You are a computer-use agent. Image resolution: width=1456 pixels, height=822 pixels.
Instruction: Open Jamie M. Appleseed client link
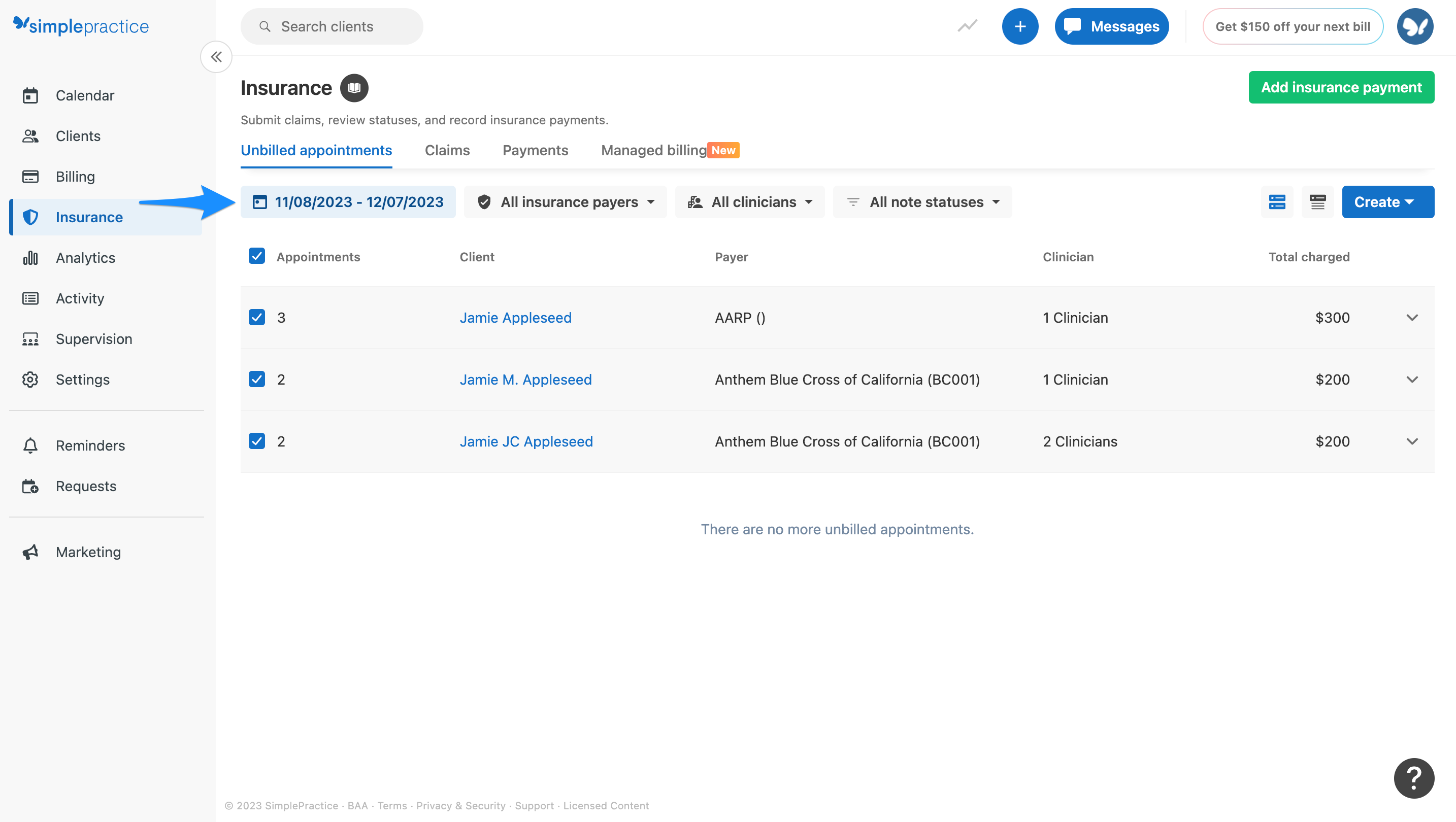pos(525,380)
